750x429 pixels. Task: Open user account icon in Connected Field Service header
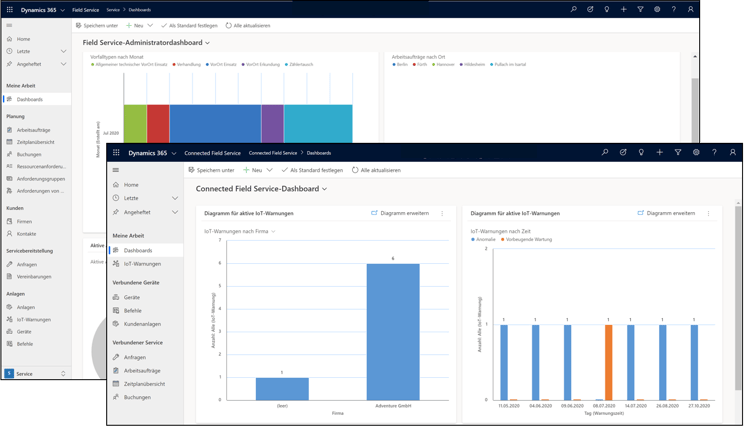click(x=732, y=153)
